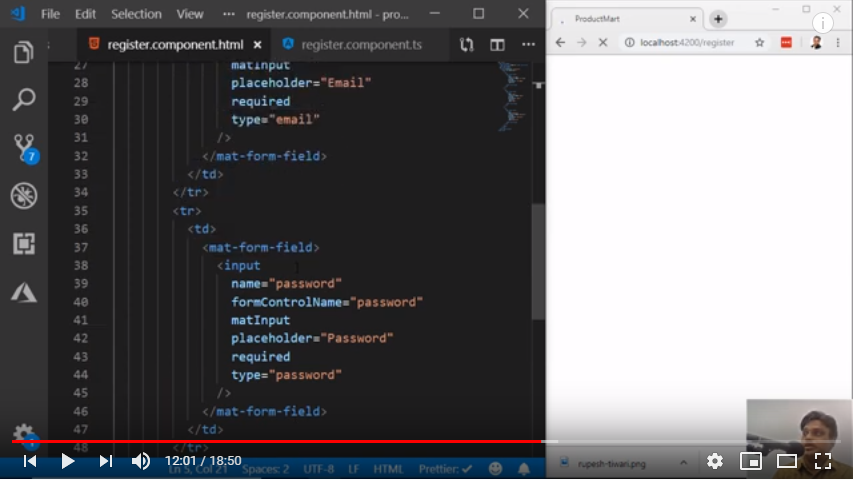Open the Search view in sidebar
The width and height of the screenshot is (853, 480).
(x=24, y=99)
